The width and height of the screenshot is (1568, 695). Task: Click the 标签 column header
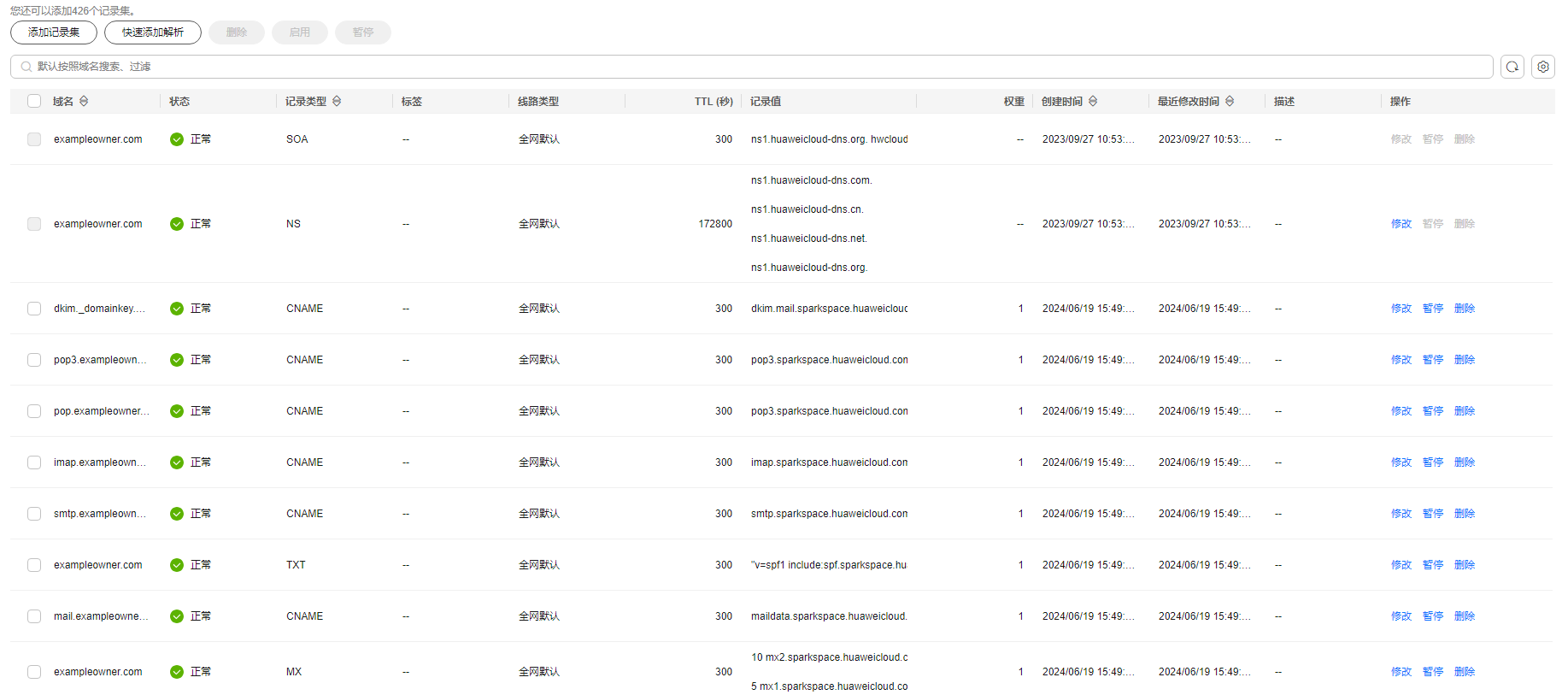click(412, 102)
